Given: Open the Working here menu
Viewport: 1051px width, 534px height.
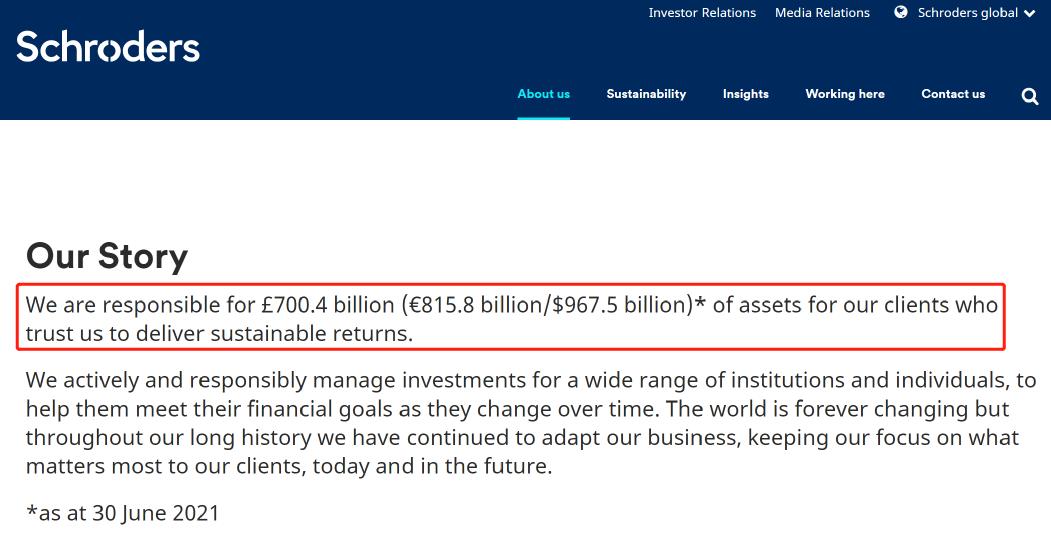Looking at the screenshot, I should point(845,94).
